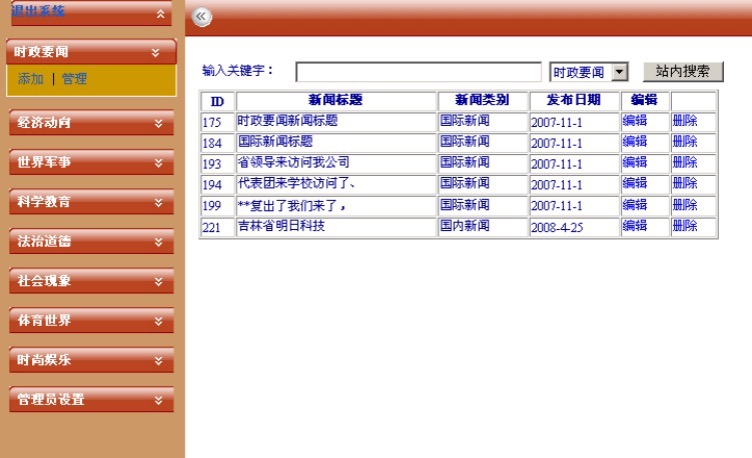Click ID cell 199
Screen dimensions: 752x458
(212, 206)
